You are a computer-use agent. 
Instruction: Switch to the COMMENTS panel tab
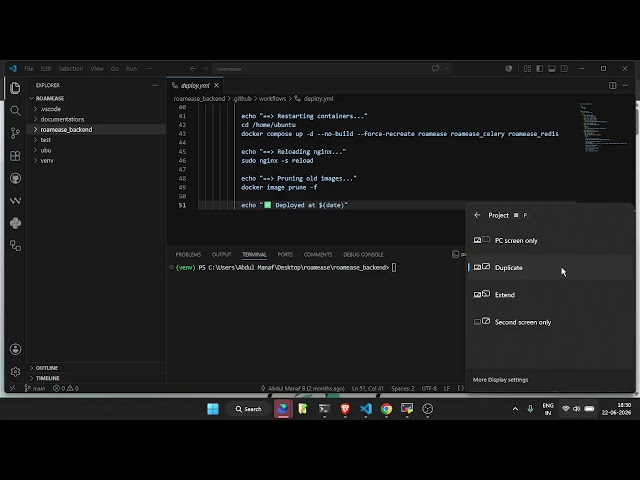tap(318, 254)
